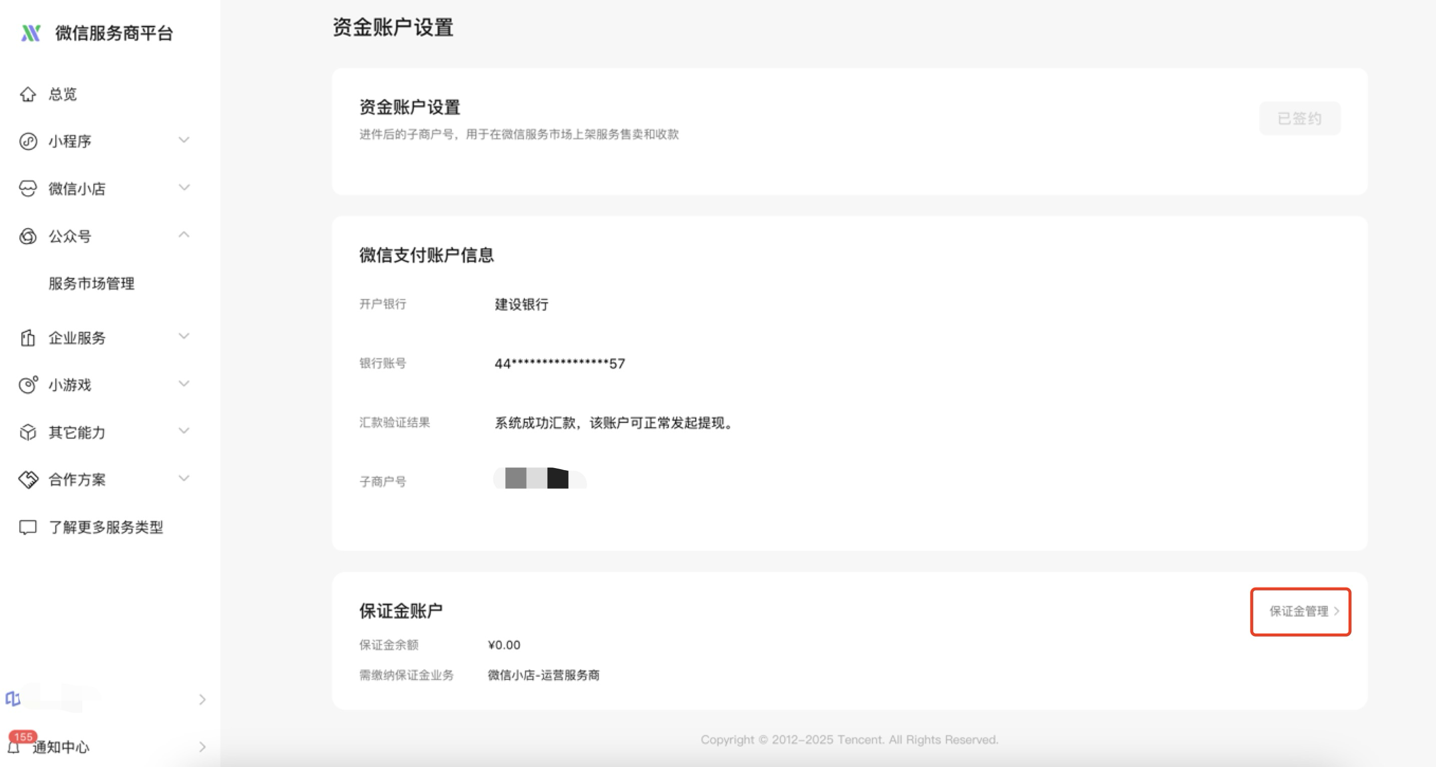Click the notification bell with 155 badge
Screen dimensions: 1436x767
click(x=14, y=746)
